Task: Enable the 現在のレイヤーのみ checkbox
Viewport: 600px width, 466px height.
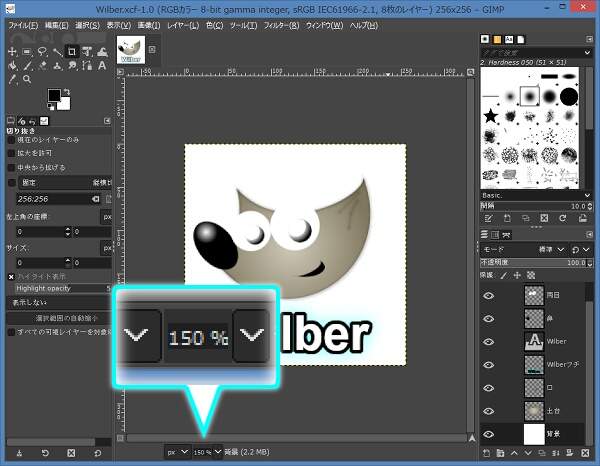Action: coord(11,141)
